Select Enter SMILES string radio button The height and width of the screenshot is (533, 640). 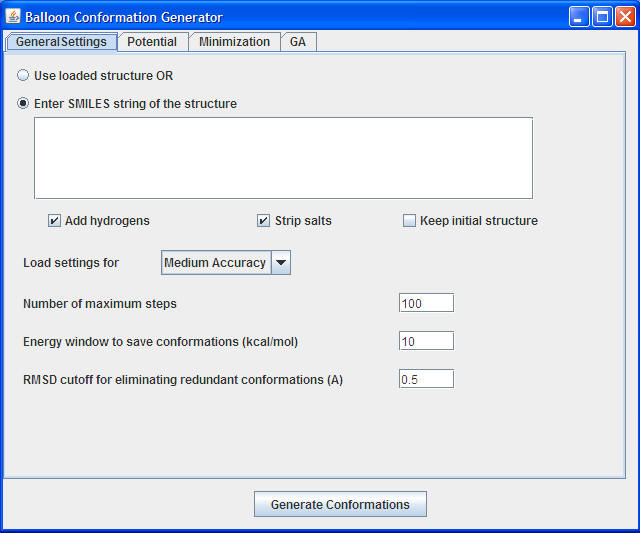tap(23, 104)
